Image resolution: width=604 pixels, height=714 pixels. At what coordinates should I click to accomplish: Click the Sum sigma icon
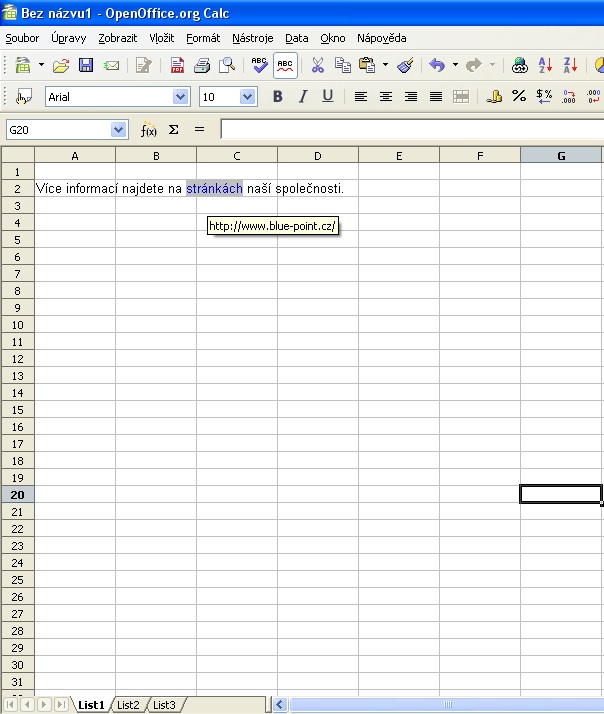[x=173, y=130]
